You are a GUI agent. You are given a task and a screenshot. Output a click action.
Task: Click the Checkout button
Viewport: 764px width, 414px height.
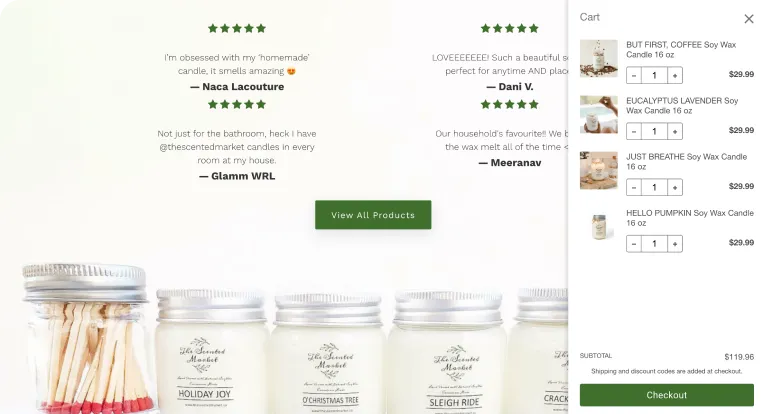(667, 395)
